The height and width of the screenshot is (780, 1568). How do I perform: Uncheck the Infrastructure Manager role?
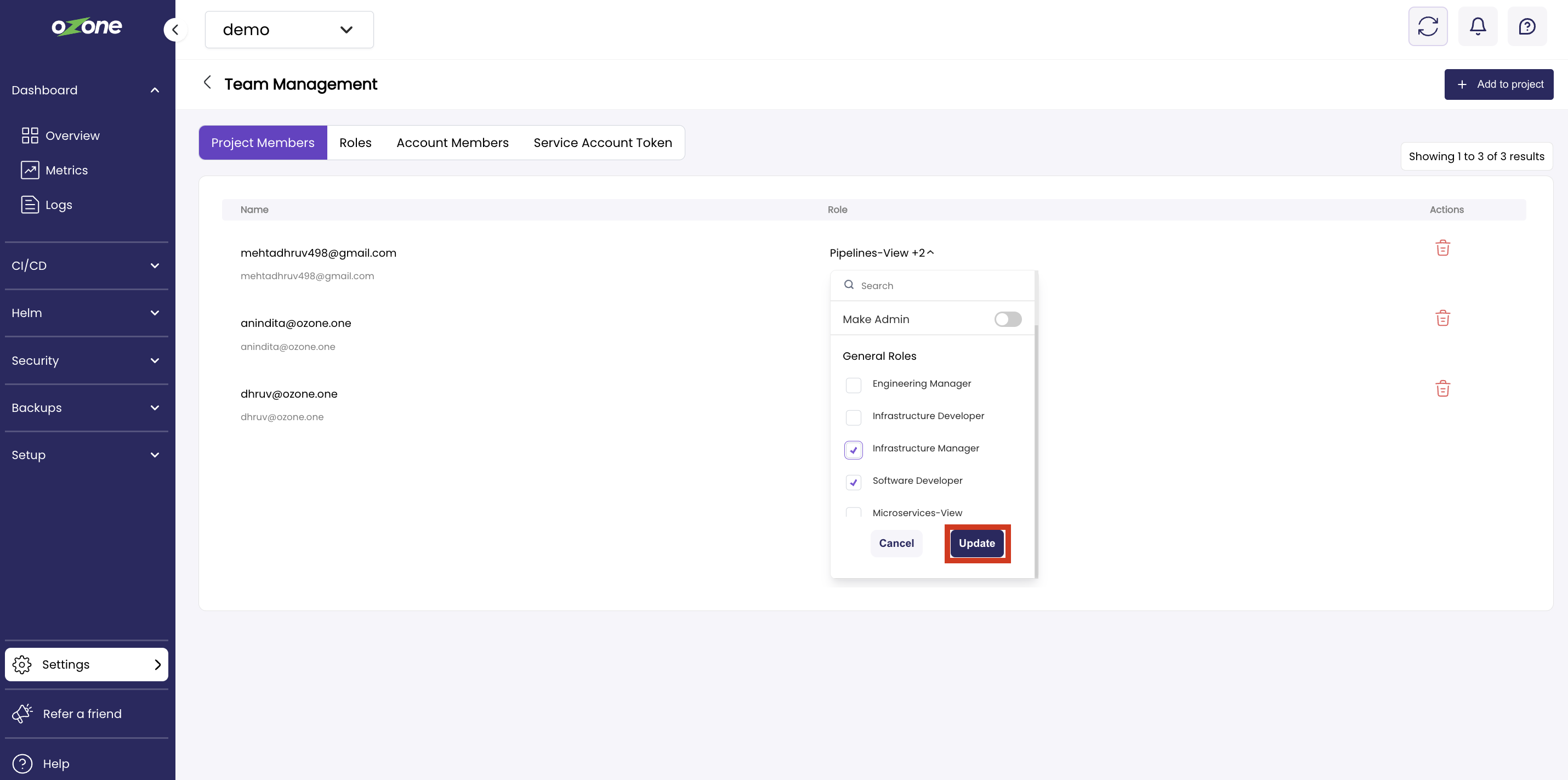pos(854,450)
